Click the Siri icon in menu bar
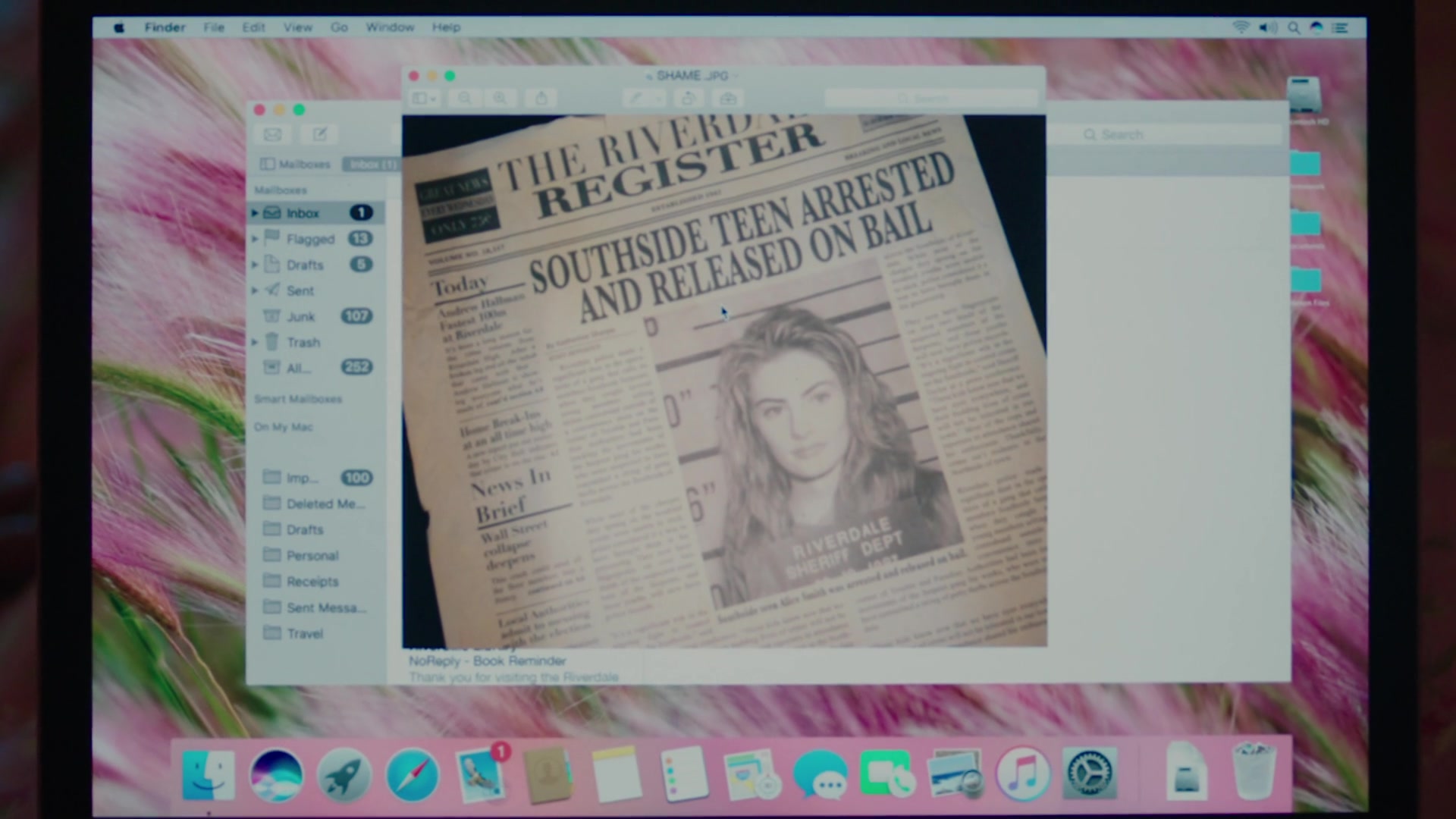Image resolution: width=1456 pixels, height=819 pixels. pyautogui.click(x=1316, y=27)
